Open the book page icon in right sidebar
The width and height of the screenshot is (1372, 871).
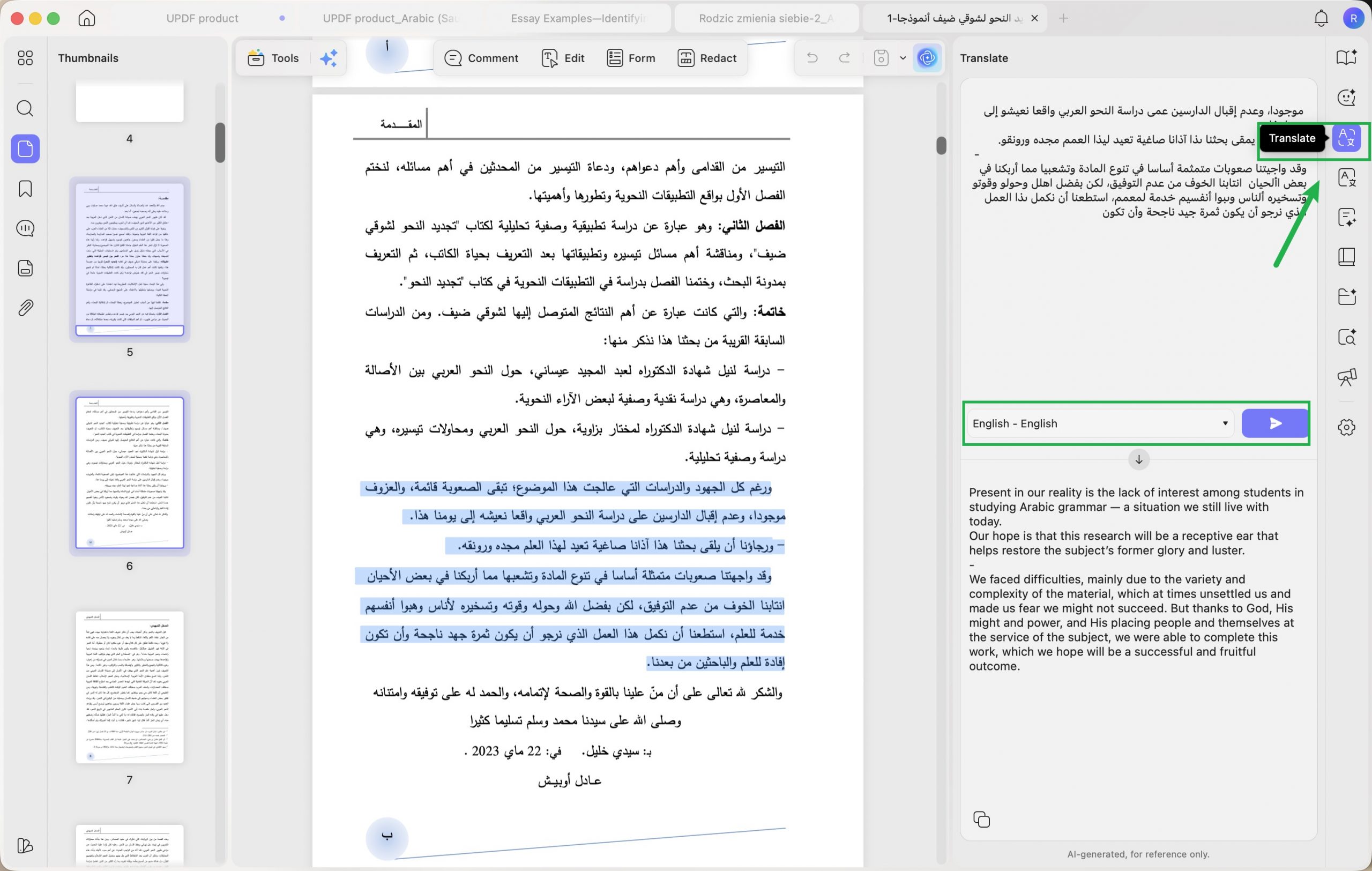[1346, 257]
